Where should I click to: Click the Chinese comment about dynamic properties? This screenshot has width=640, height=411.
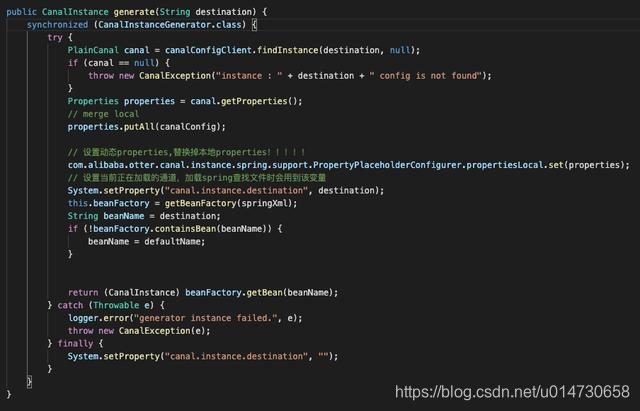point(186,152)
